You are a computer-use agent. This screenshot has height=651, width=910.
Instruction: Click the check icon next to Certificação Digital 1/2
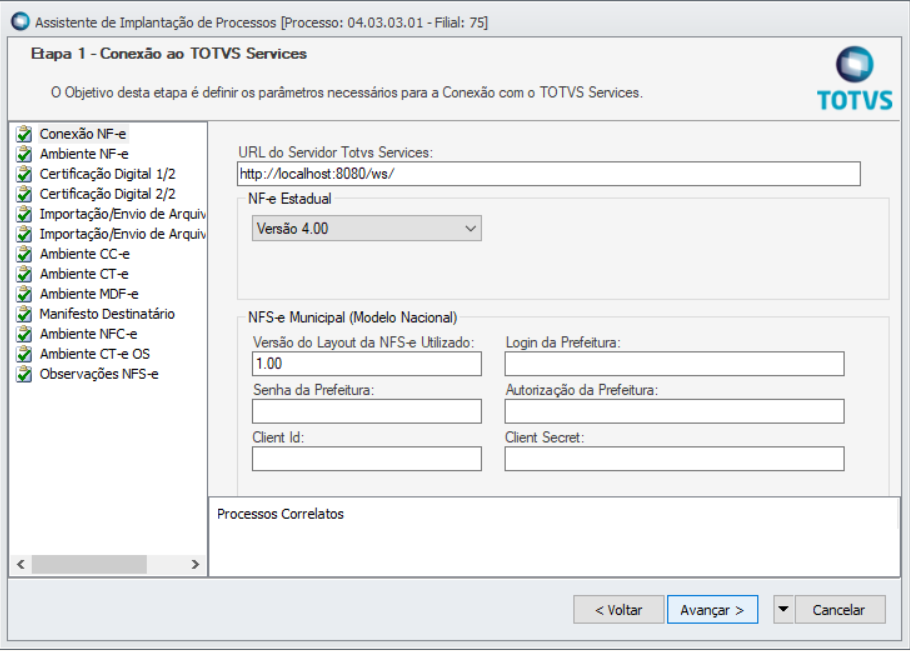[24, 174]
